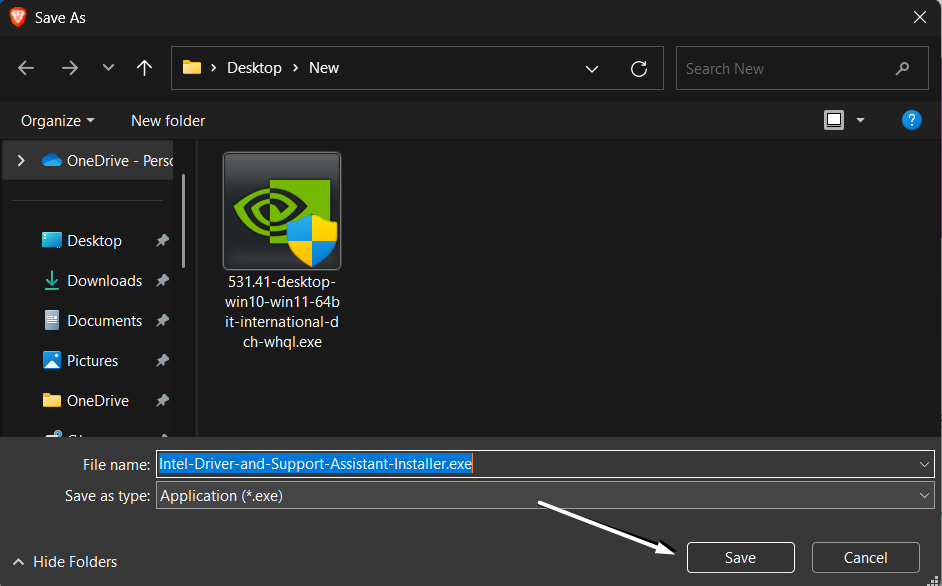Click file name 531.41-desktop-win10-win11 label

(x=282, y=312)
